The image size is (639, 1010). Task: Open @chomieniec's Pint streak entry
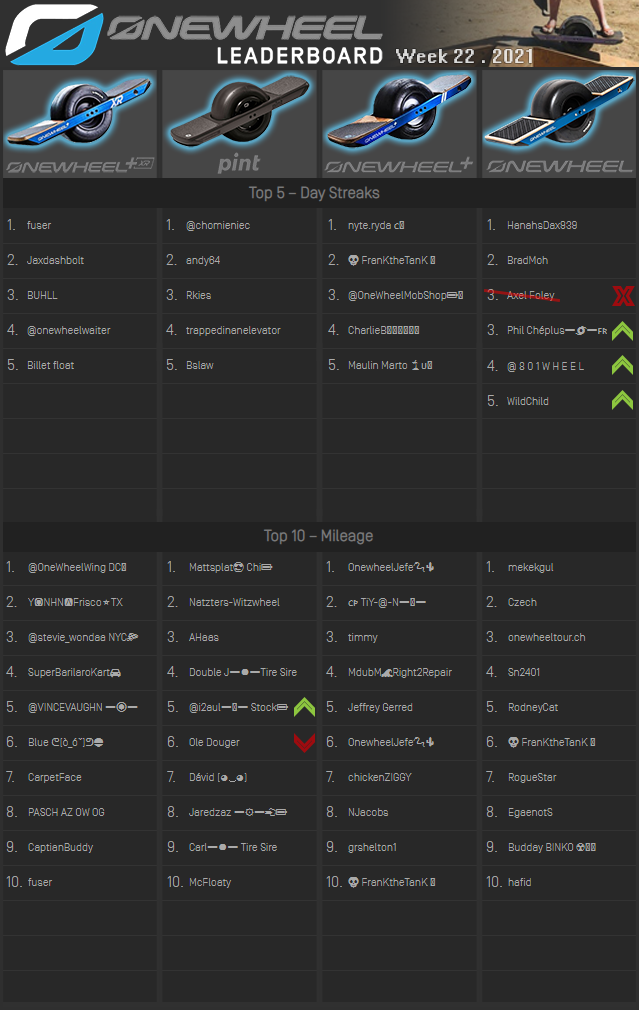[x=218, y=226]
